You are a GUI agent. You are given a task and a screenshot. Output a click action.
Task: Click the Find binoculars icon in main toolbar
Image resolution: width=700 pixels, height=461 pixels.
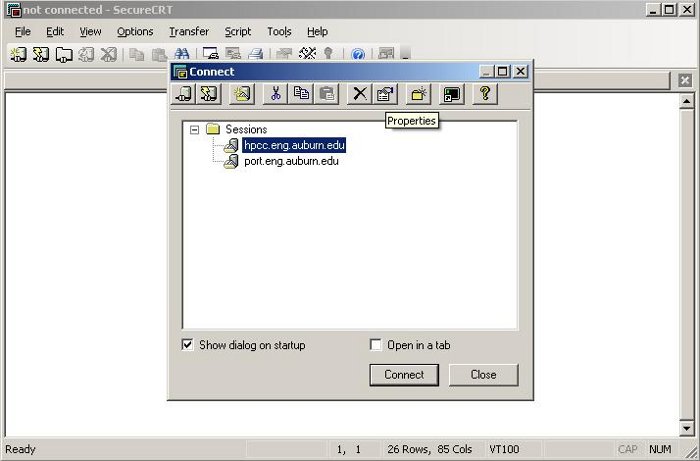[182, 54]
